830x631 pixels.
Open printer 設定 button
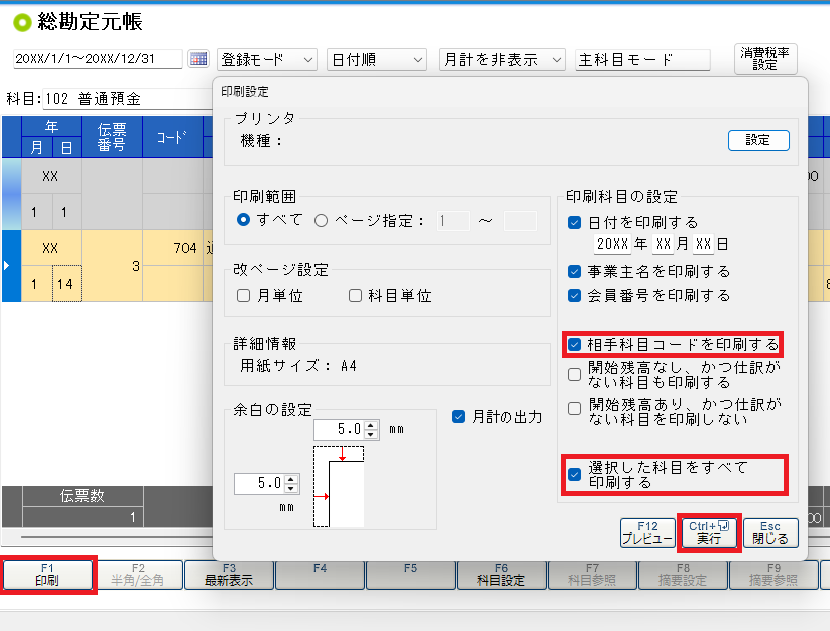tap(758, 141)
